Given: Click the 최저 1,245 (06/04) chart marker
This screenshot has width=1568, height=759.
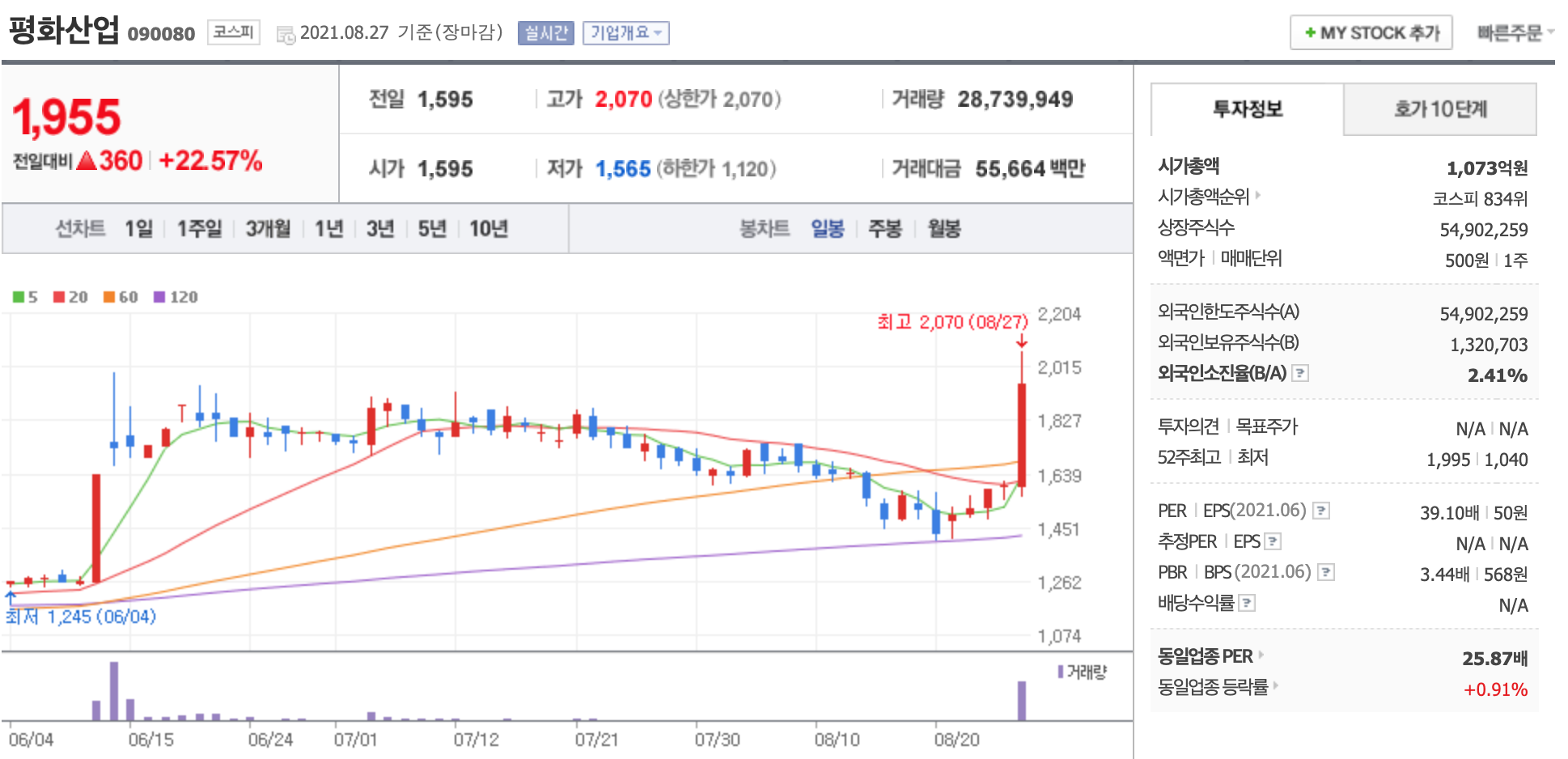Looking at the screenshot, I should click(81, 617).
